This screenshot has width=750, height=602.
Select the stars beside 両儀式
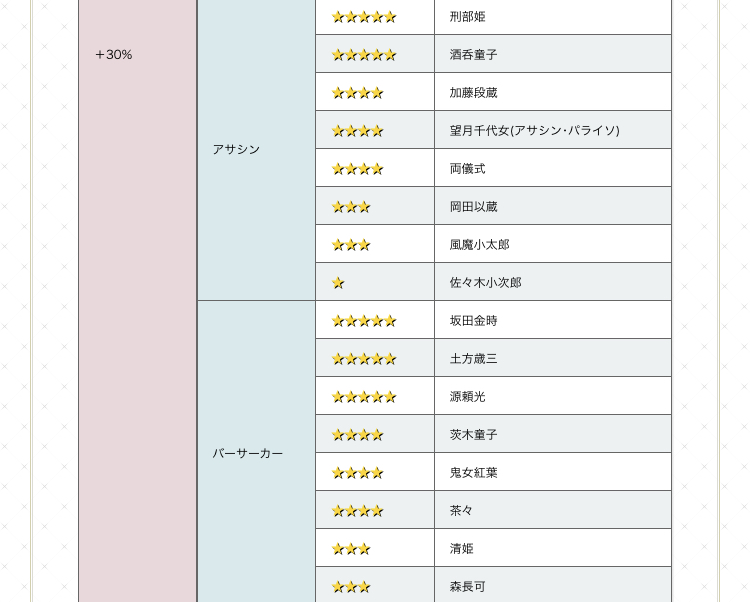click(357, 169)
